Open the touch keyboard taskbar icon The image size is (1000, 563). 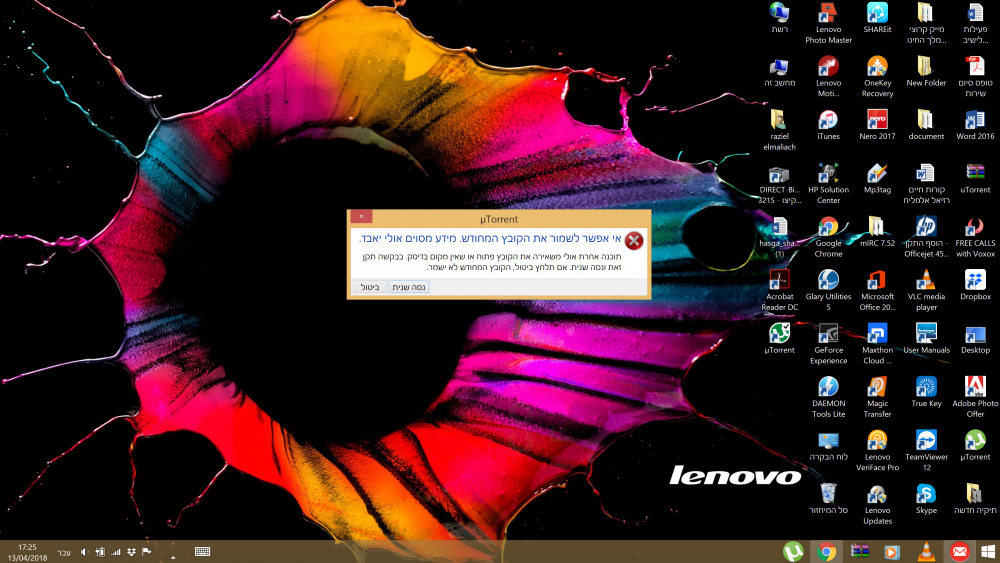pyautogui.click(x=202, y=552)
